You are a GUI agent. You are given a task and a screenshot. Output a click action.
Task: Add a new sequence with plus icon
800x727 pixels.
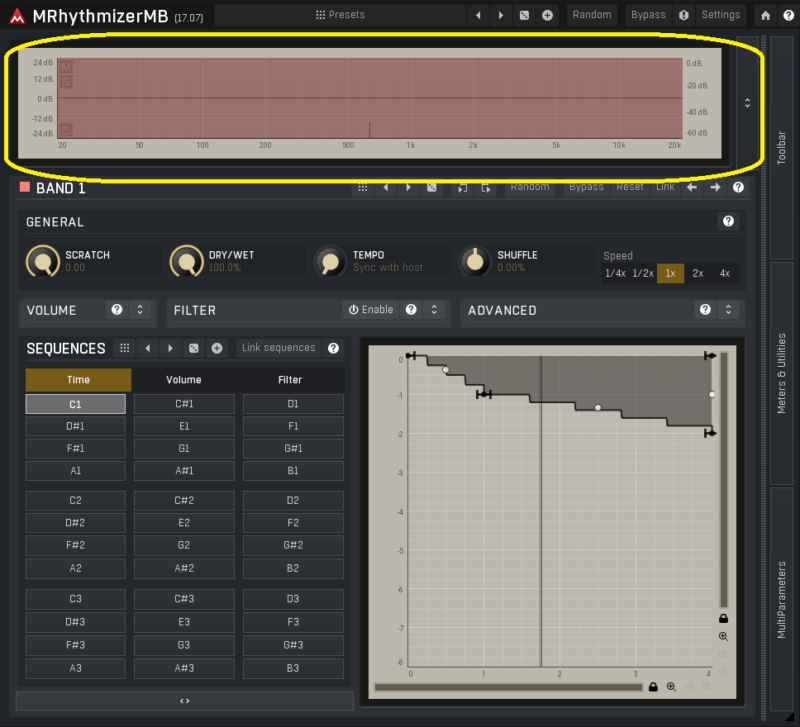(216, 348)
